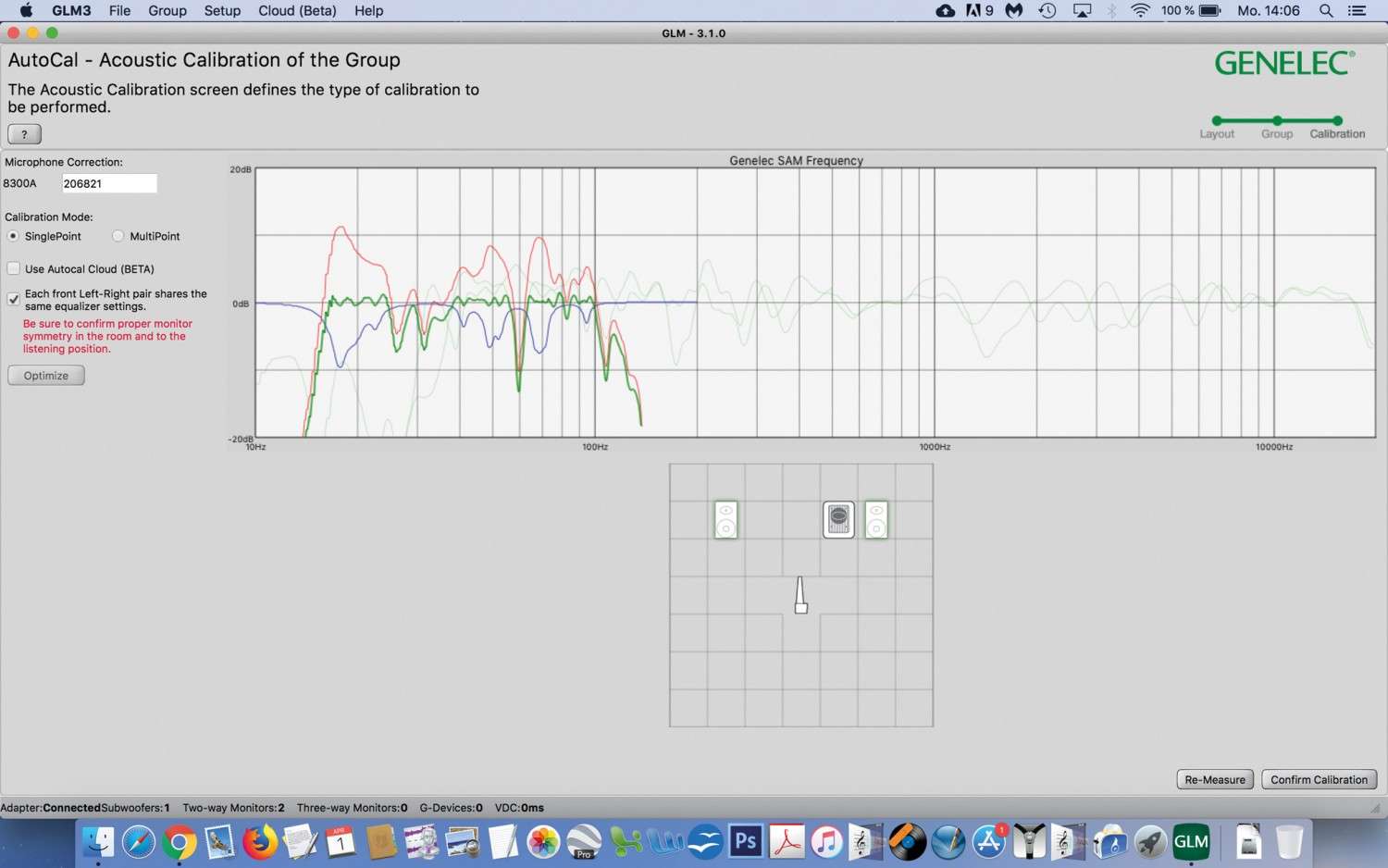The image size is (1388, 868).
Task: Launch Firefox from the dock
Action: [260, 842]
